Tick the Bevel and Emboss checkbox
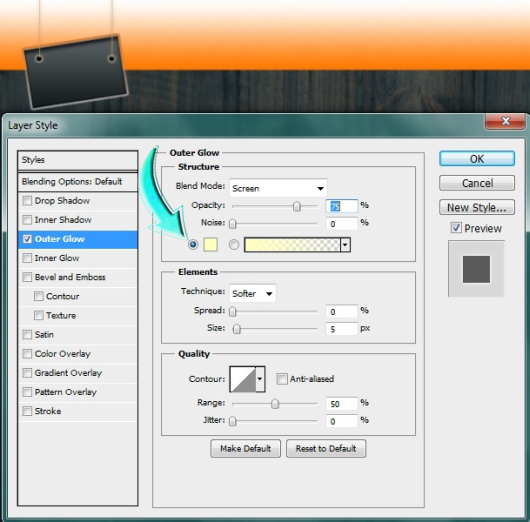Screen dimensions: 530x522 pos(27,277)
